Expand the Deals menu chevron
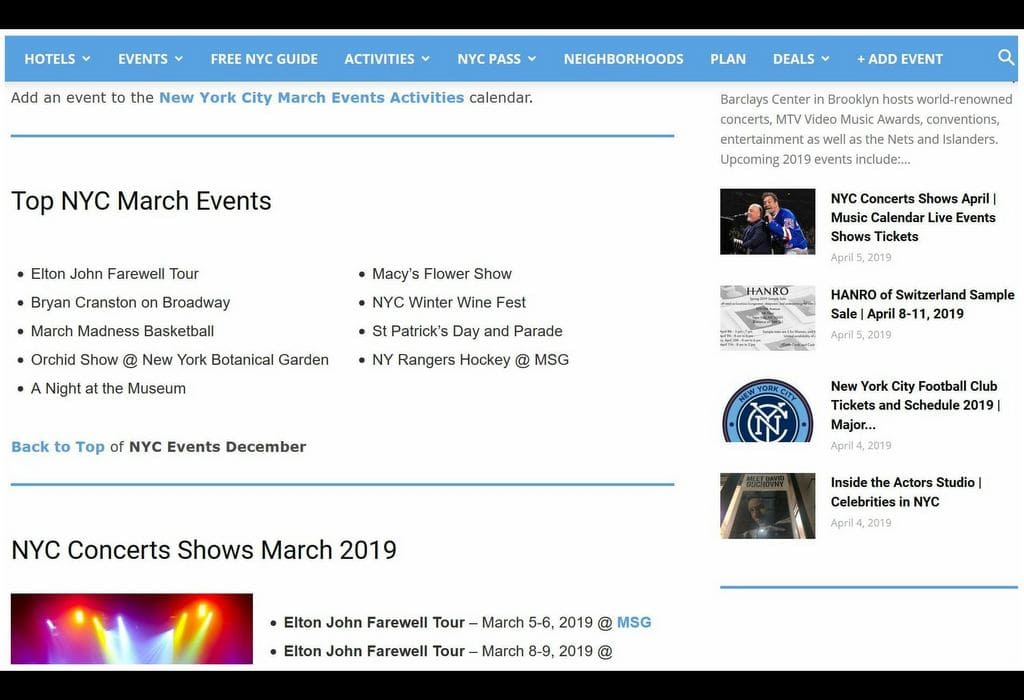This screenshot has width=1024, height=700. click(825, 59)
